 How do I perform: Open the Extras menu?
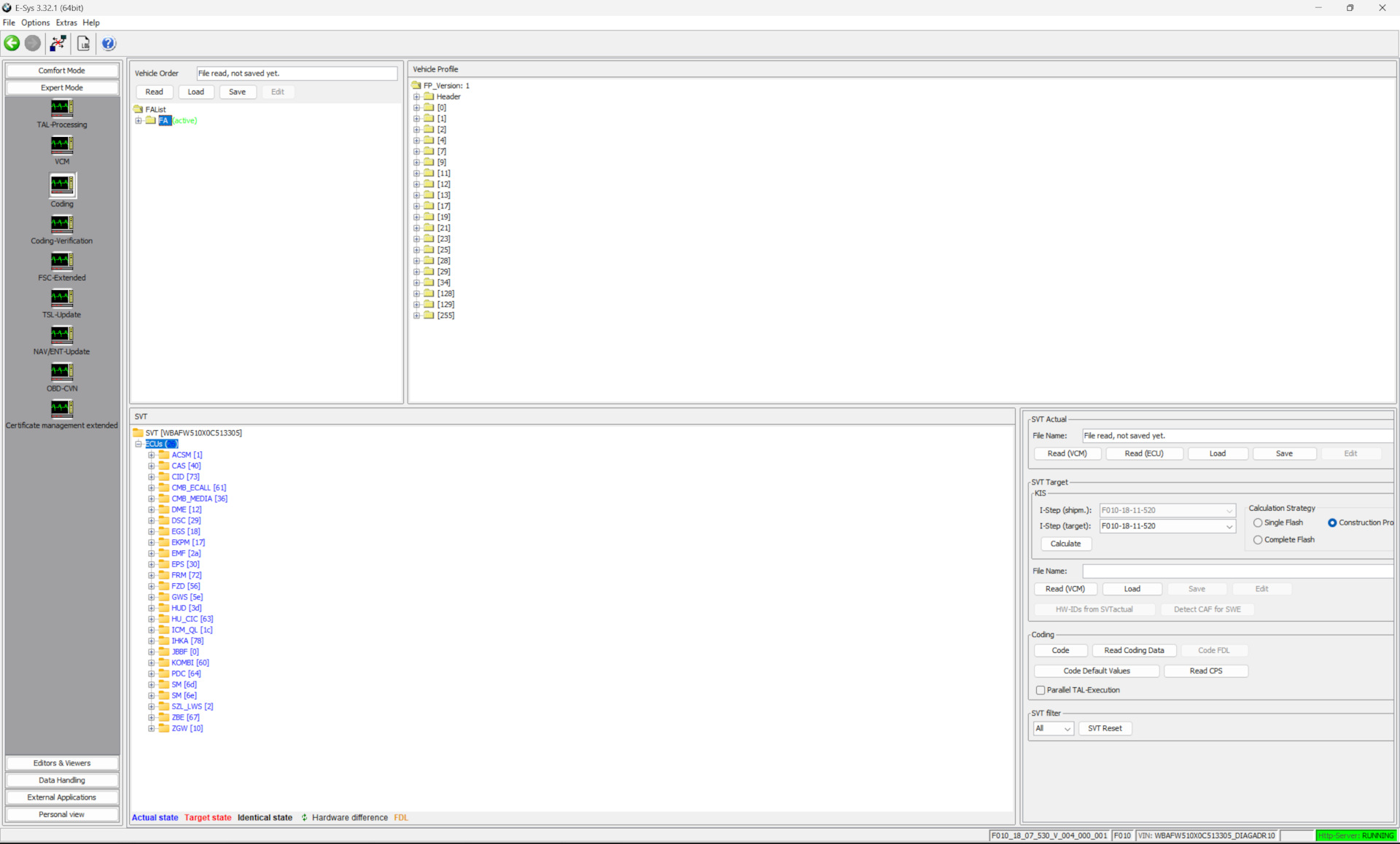point(66,23)
